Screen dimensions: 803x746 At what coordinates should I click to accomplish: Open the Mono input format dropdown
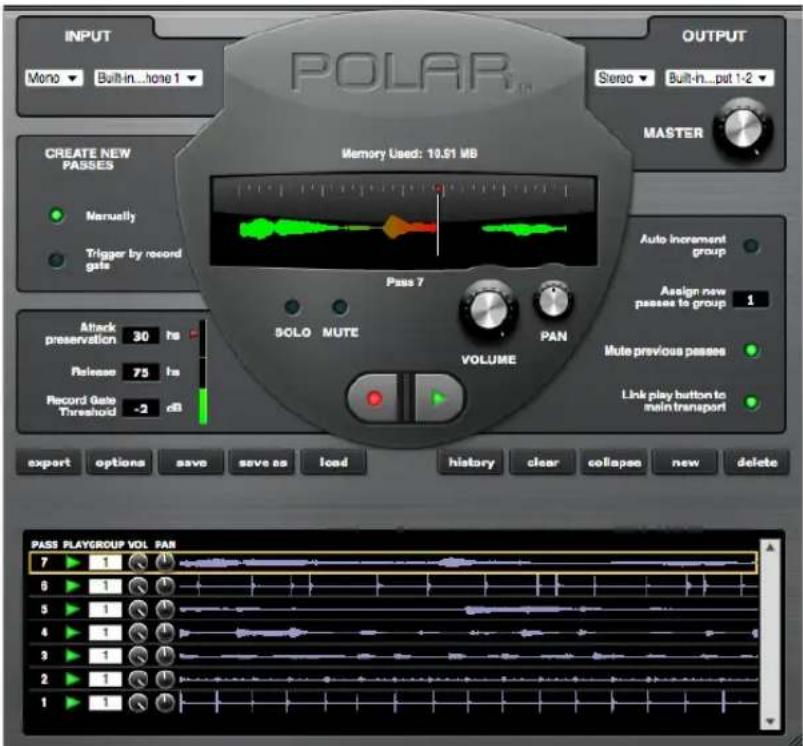pos(54,78)
